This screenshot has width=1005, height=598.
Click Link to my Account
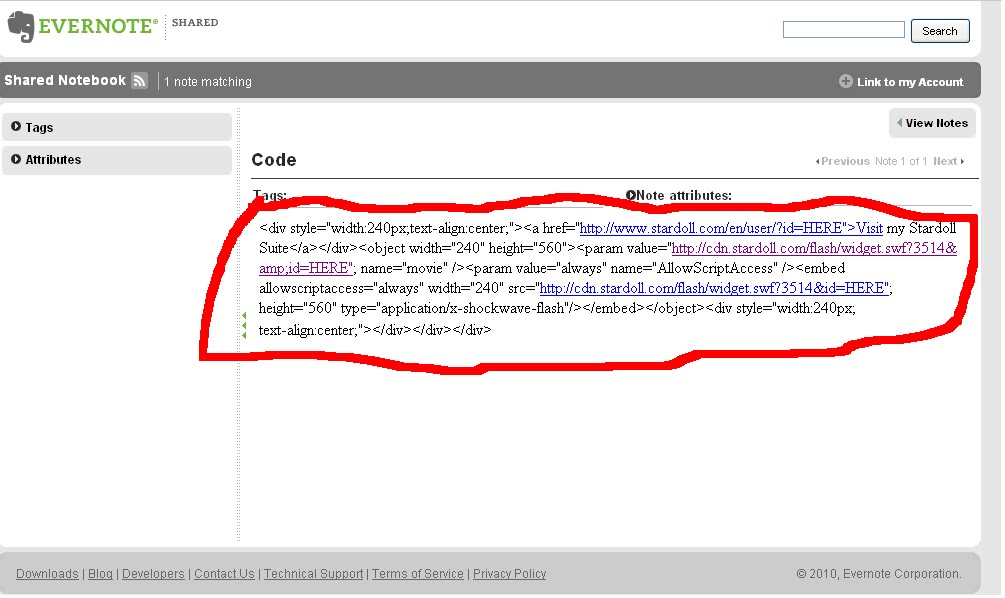tap(909, 82)
